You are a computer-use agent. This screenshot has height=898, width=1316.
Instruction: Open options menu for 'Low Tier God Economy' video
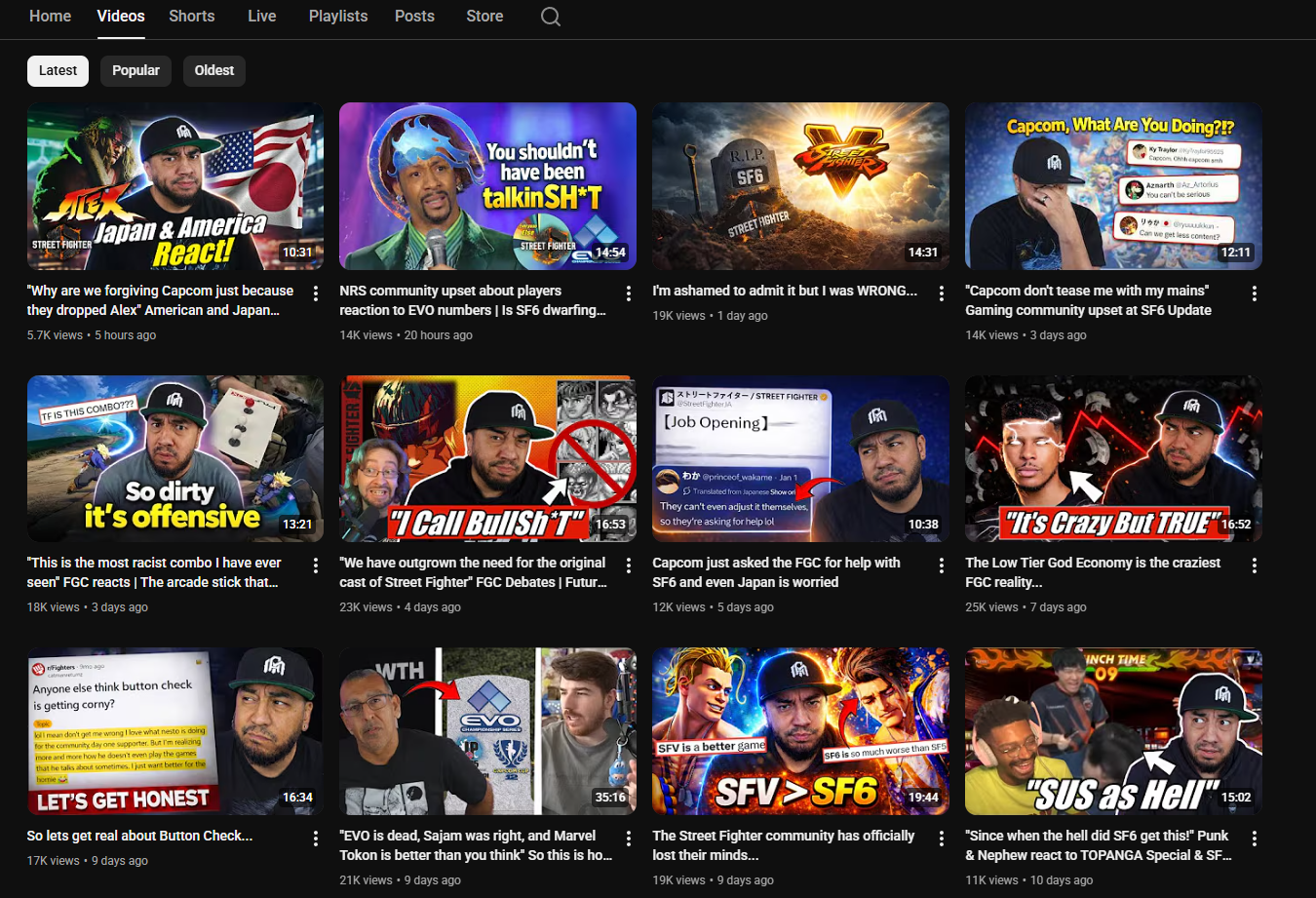click(1255, 566)
